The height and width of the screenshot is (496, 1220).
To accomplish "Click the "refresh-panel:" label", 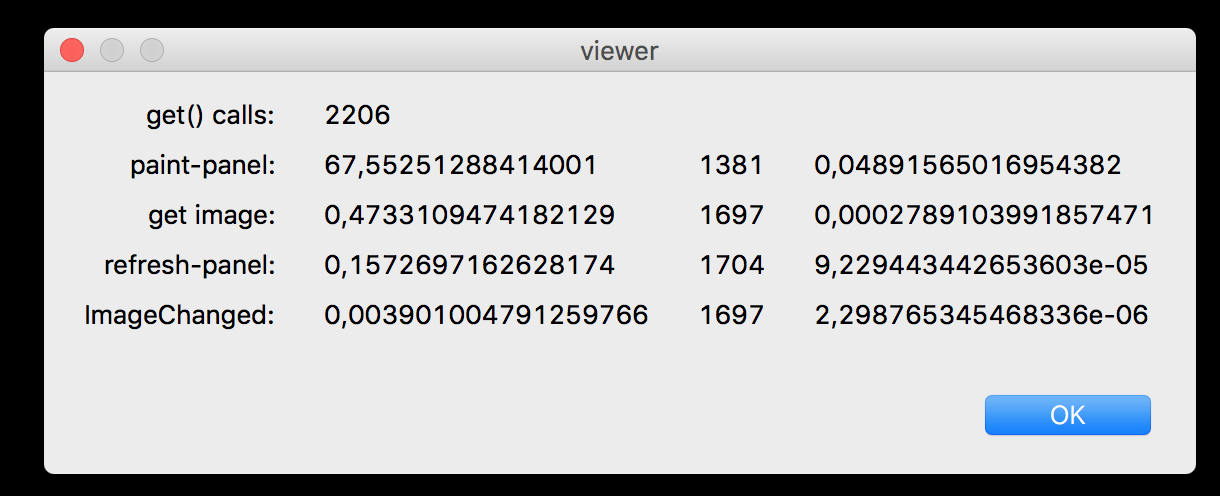I will pos(190,266).
